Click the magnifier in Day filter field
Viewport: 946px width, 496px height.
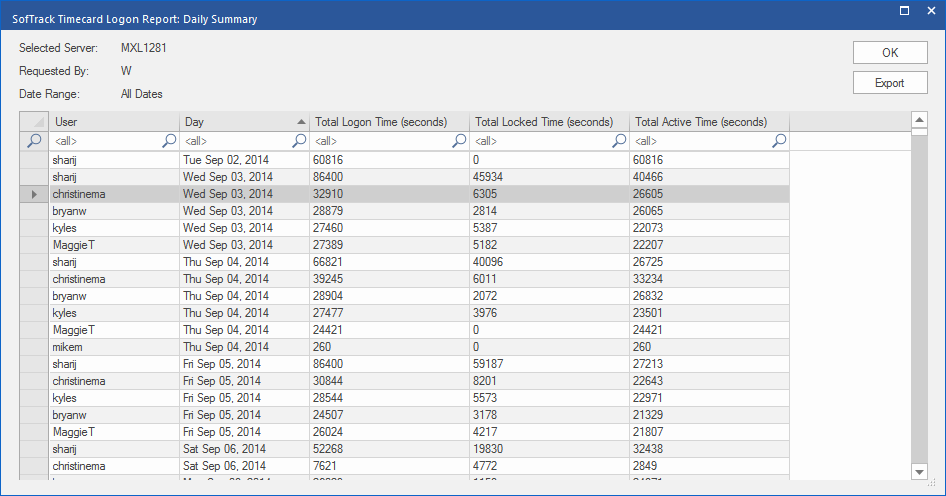point(299,142)
